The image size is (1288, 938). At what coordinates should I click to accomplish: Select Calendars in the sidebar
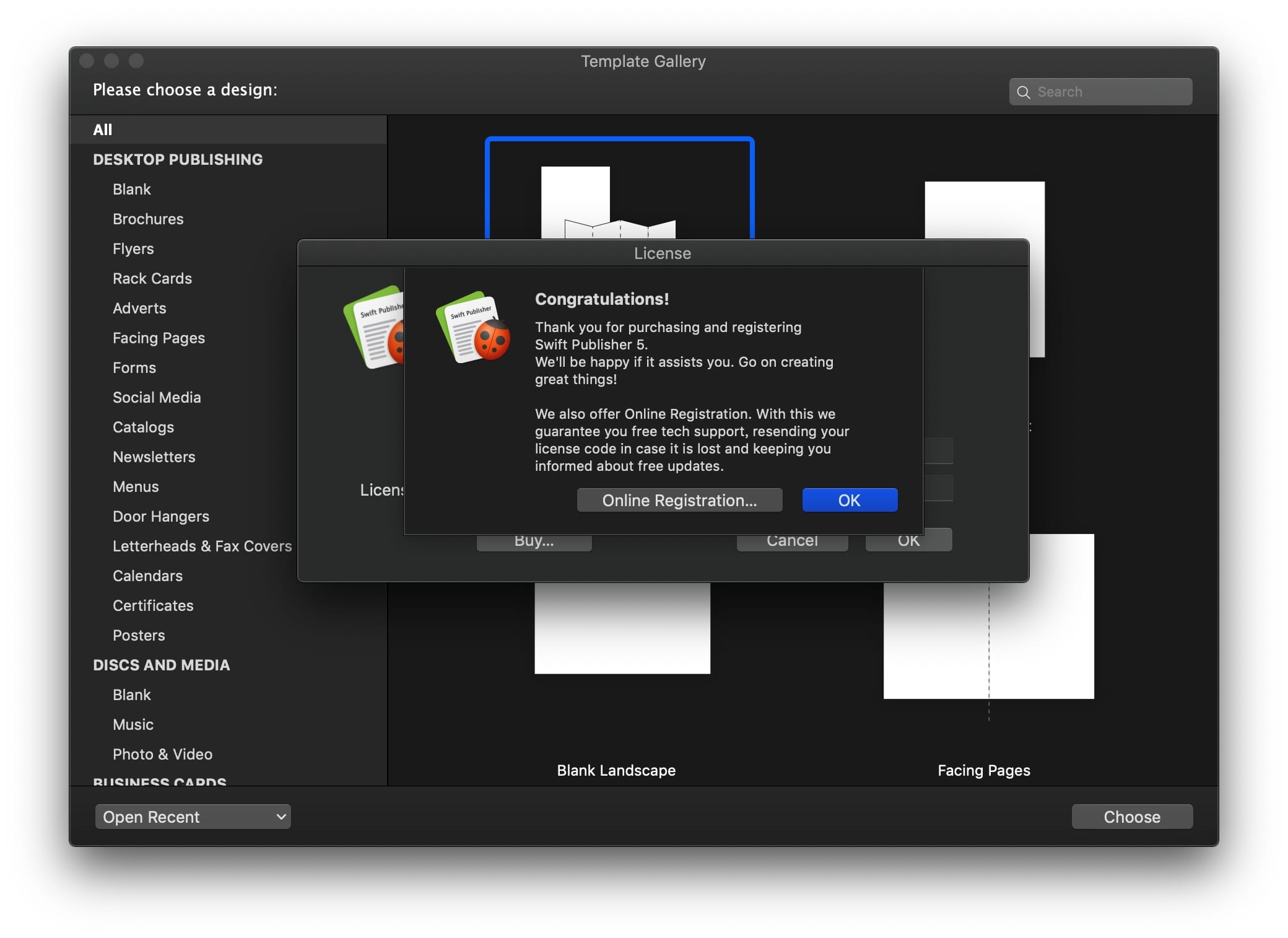point(147,576)
